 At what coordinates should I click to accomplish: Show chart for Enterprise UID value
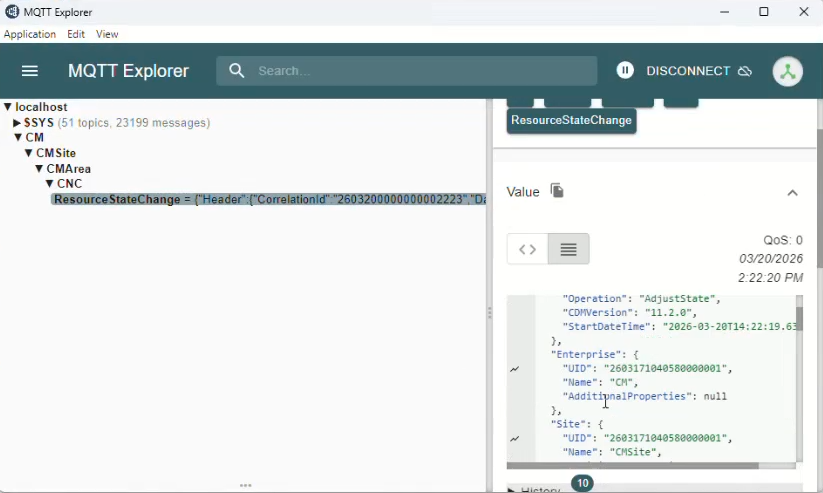pos(515,368)
